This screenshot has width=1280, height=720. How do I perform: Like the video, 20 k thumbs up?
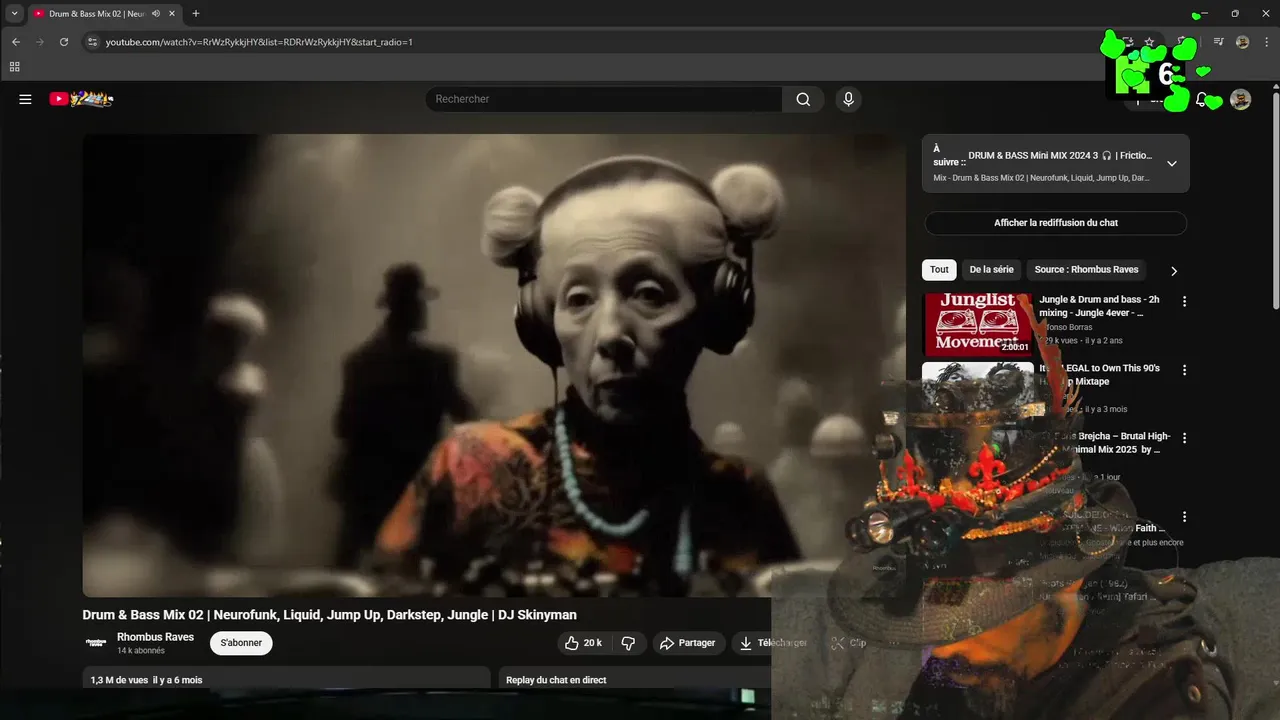pyautogui.click(x=583, y=643)
